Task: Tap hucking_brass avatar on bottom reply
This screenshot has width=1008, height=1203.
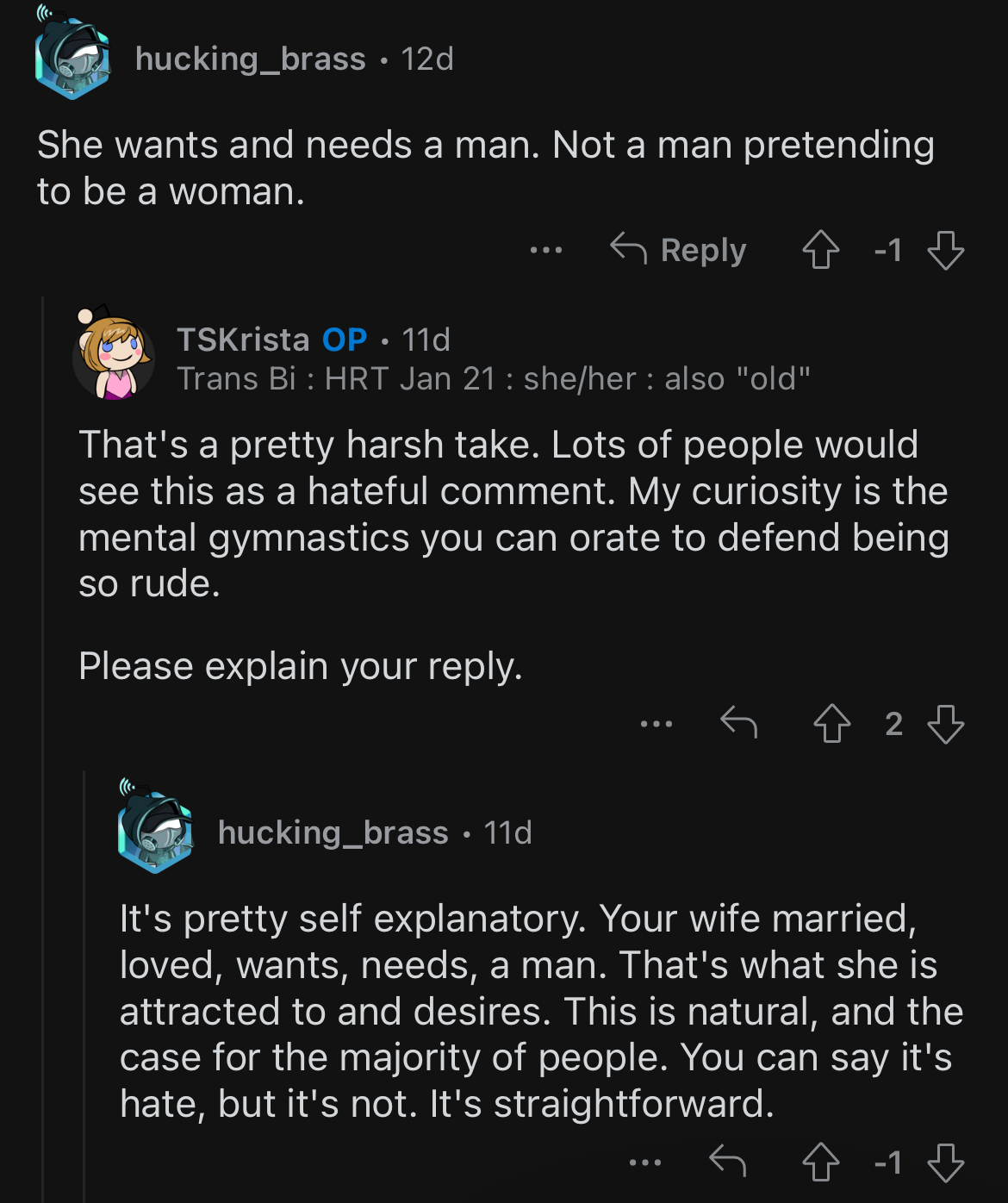Action: (155, 826)
